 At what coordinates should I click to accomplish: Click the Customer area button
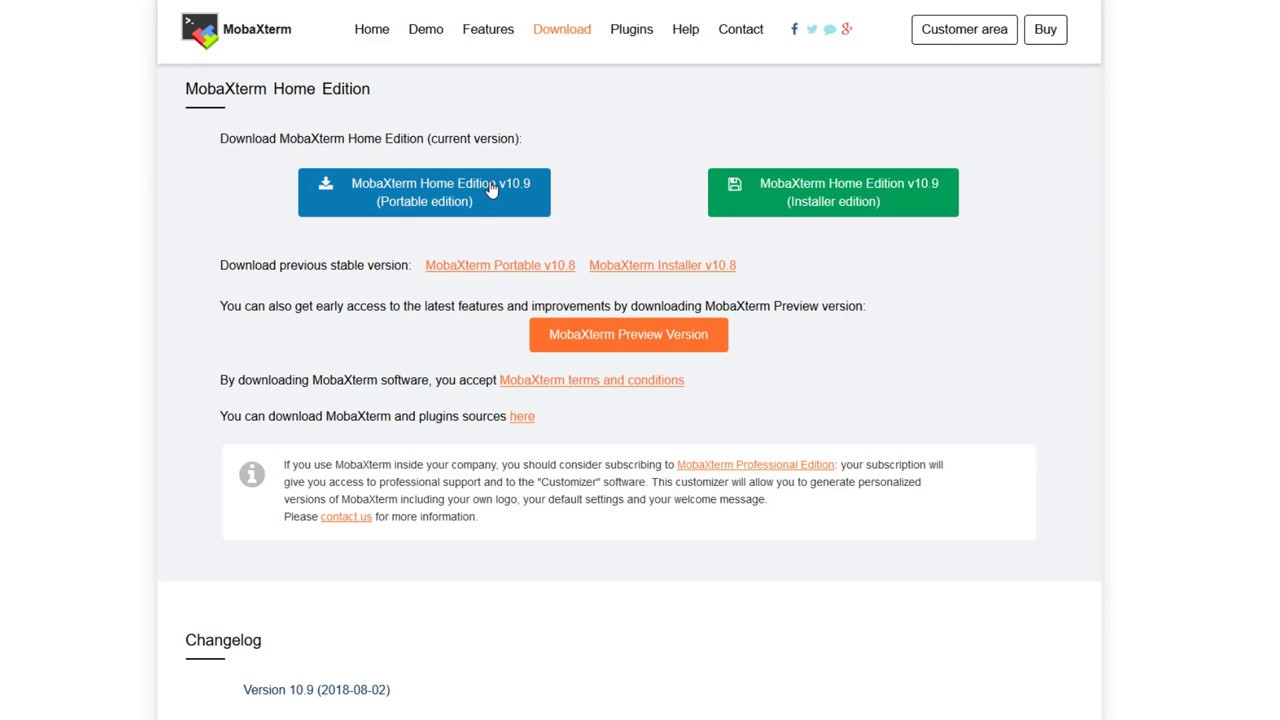click(x=965, y=29)
